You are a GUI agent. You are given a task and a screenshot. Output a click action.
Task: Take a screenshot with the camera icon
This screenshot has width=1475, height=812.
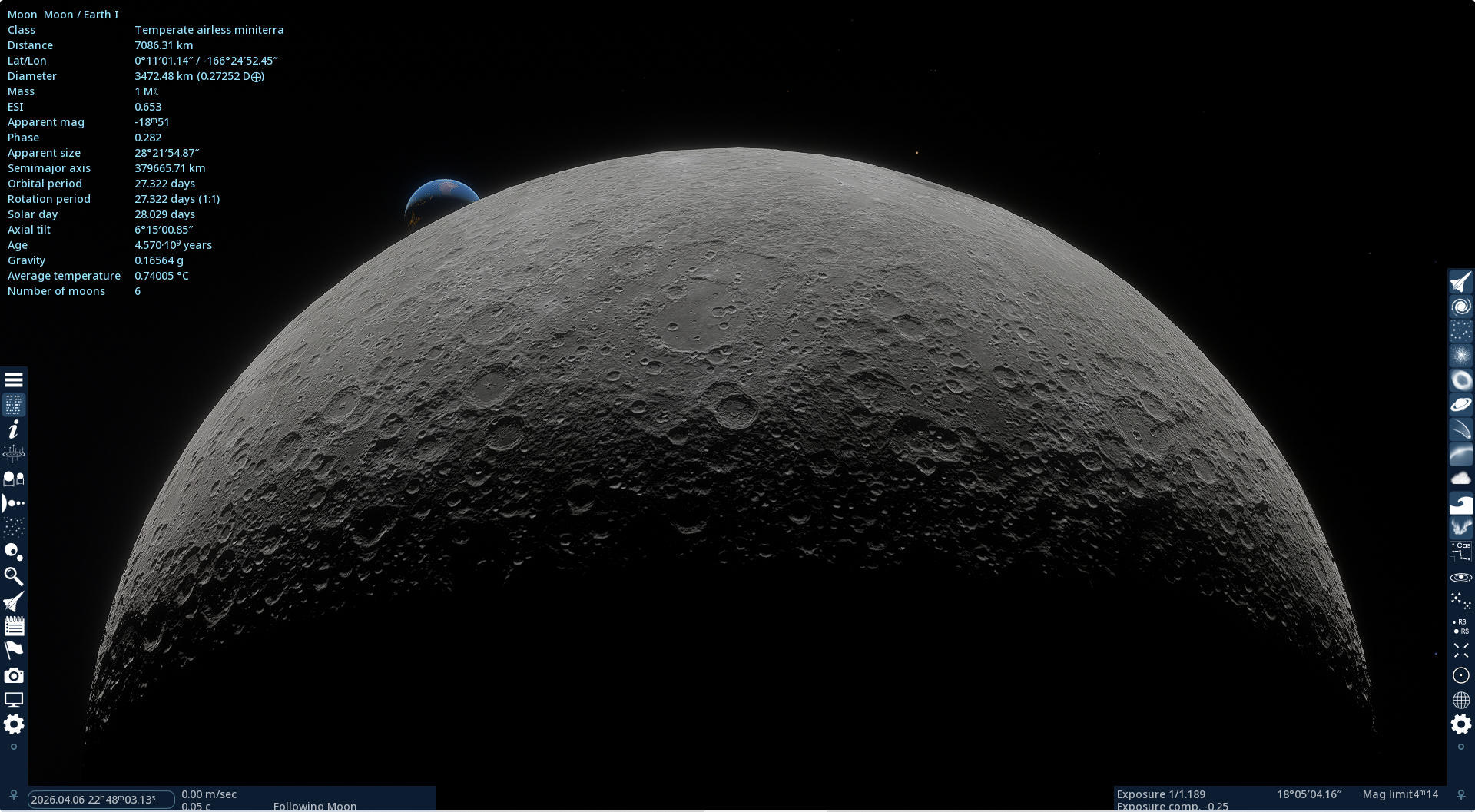coord(14,675)
